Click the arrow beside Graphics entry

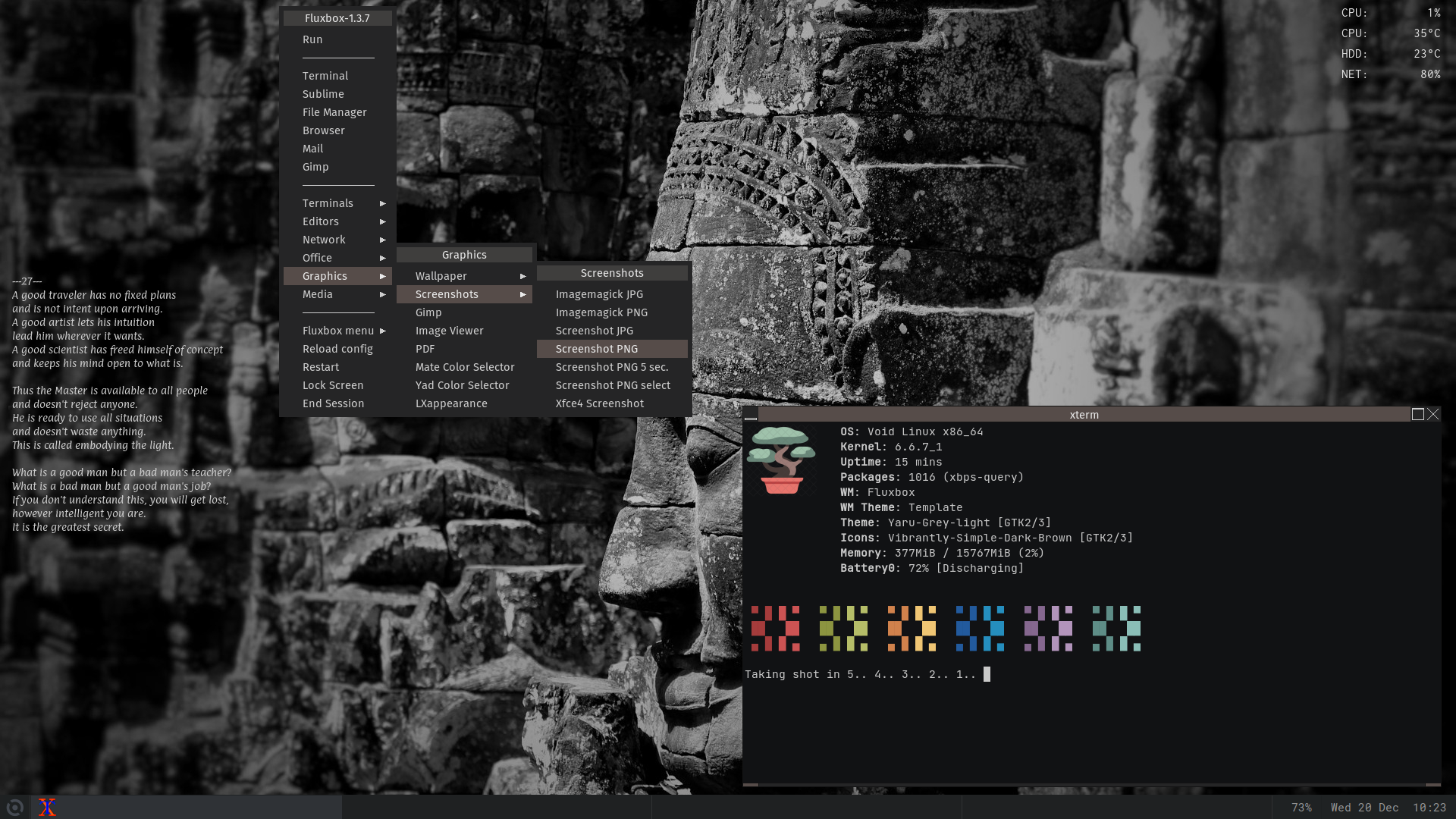(383, 276)
